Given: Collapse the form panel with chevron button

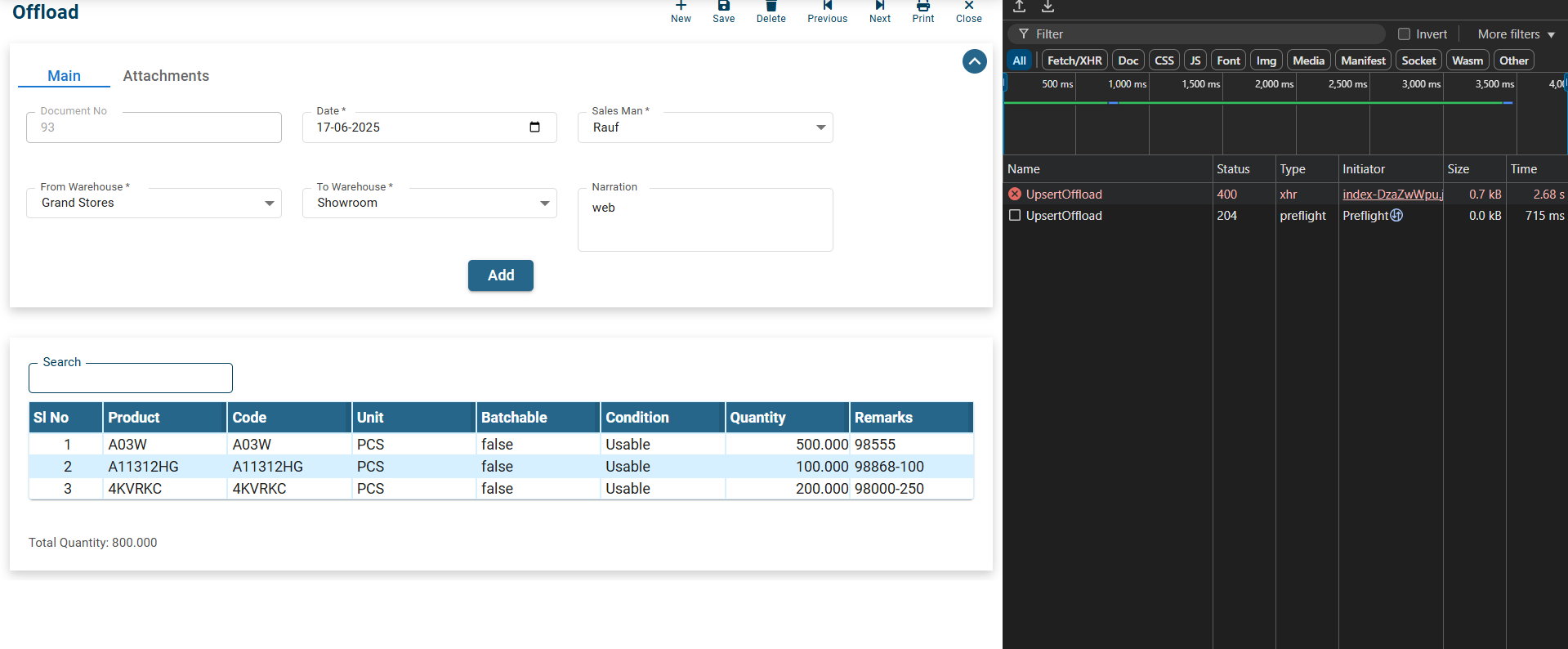Looking at the screenshot, I should coord(974,61).
